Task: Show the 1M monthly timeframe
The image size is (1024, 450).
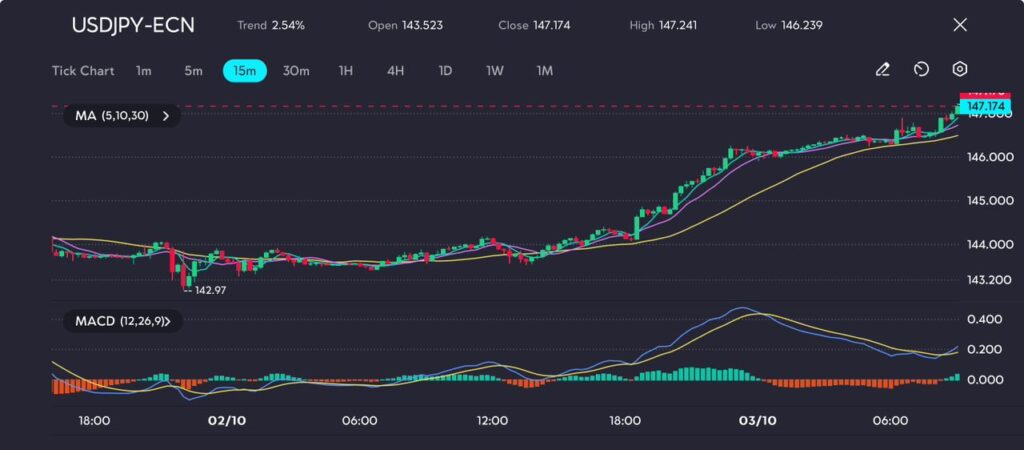Action: [x=544, y=71]
